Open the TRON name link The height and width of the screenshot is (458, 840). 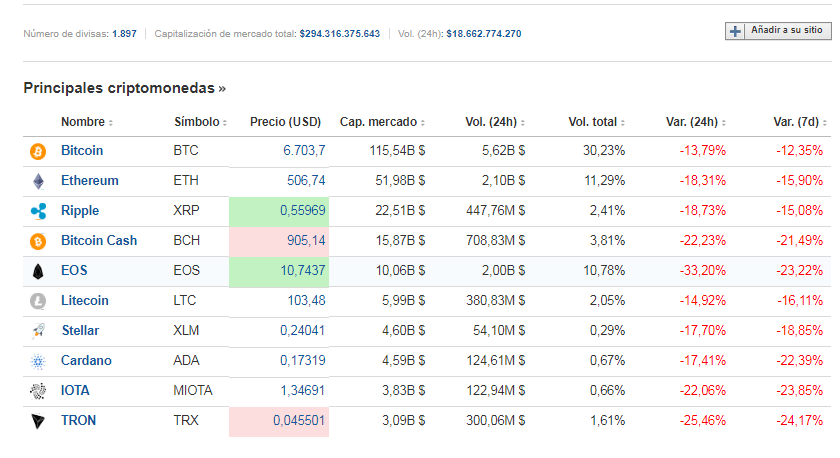[x=78, y=421]
